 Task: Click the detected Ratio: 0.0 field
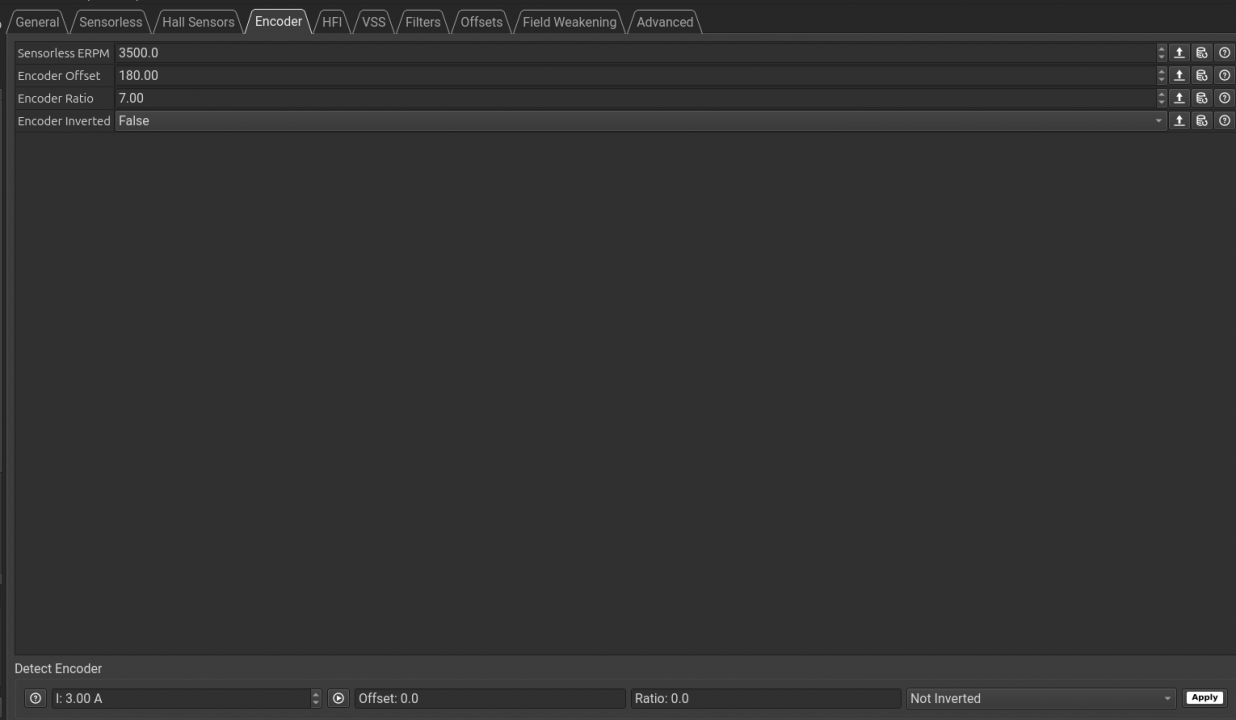pyautogui.click(x=765, y=698)
